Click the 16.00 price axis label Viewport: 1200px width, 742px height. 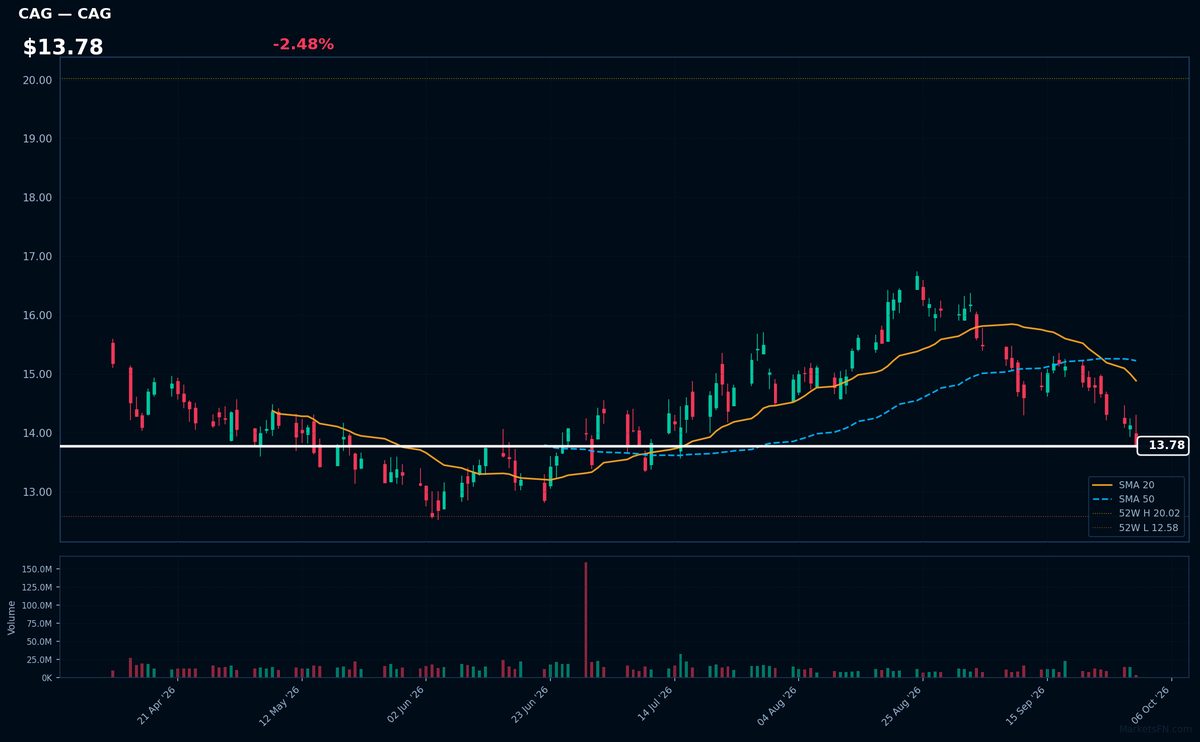tap(37, 315)
